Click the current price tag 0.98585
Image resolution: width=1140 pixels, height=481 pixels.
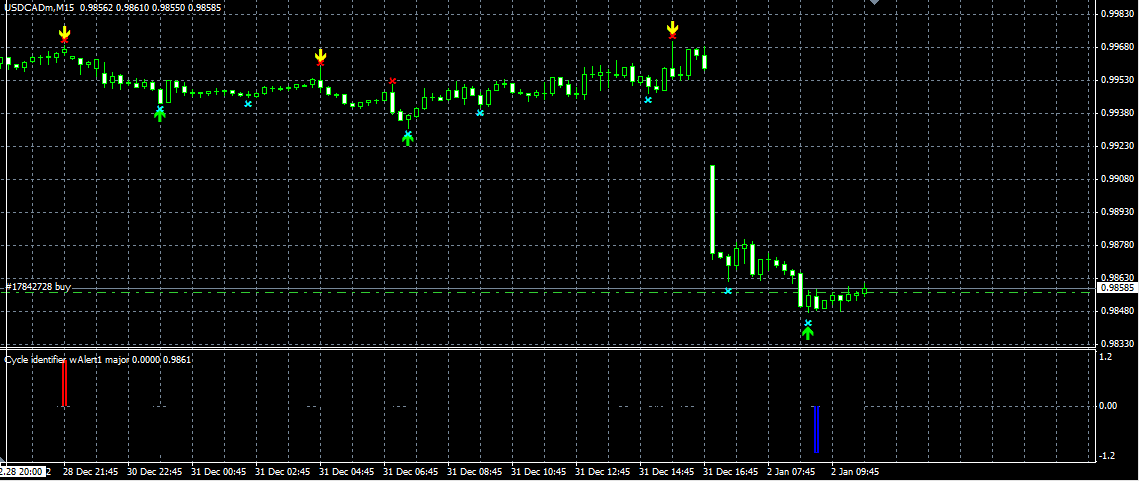coord(1117,288)
